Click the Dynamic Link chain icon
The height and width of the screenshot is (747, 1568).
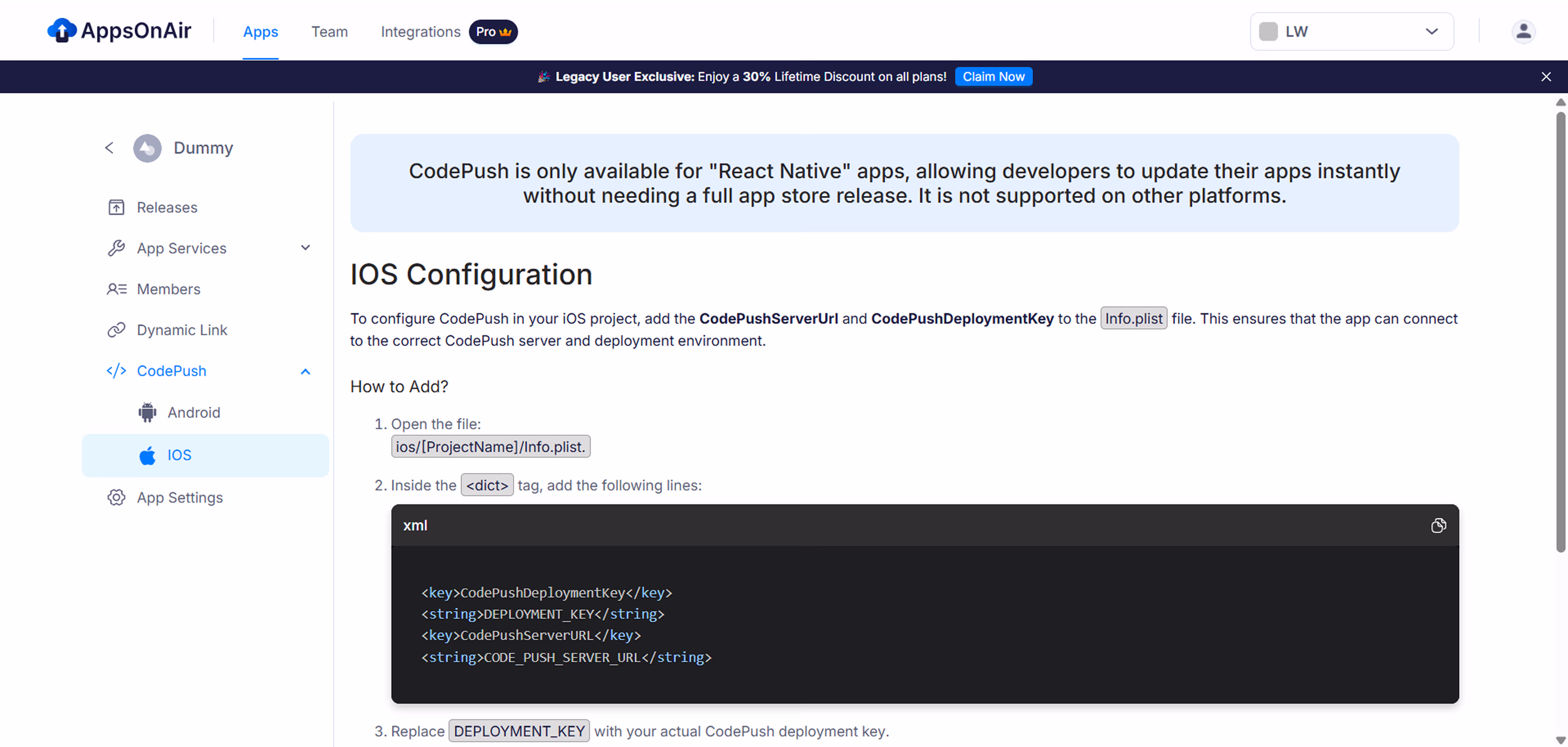tap(116, 329)
